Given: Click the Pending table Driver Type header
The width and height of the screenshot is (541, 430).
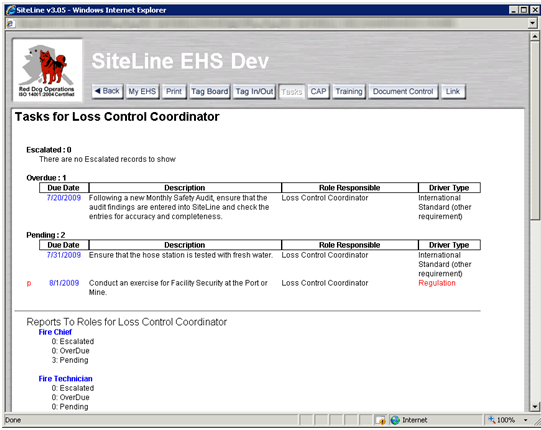Looking at the screenshot, I should click(449, 245).
